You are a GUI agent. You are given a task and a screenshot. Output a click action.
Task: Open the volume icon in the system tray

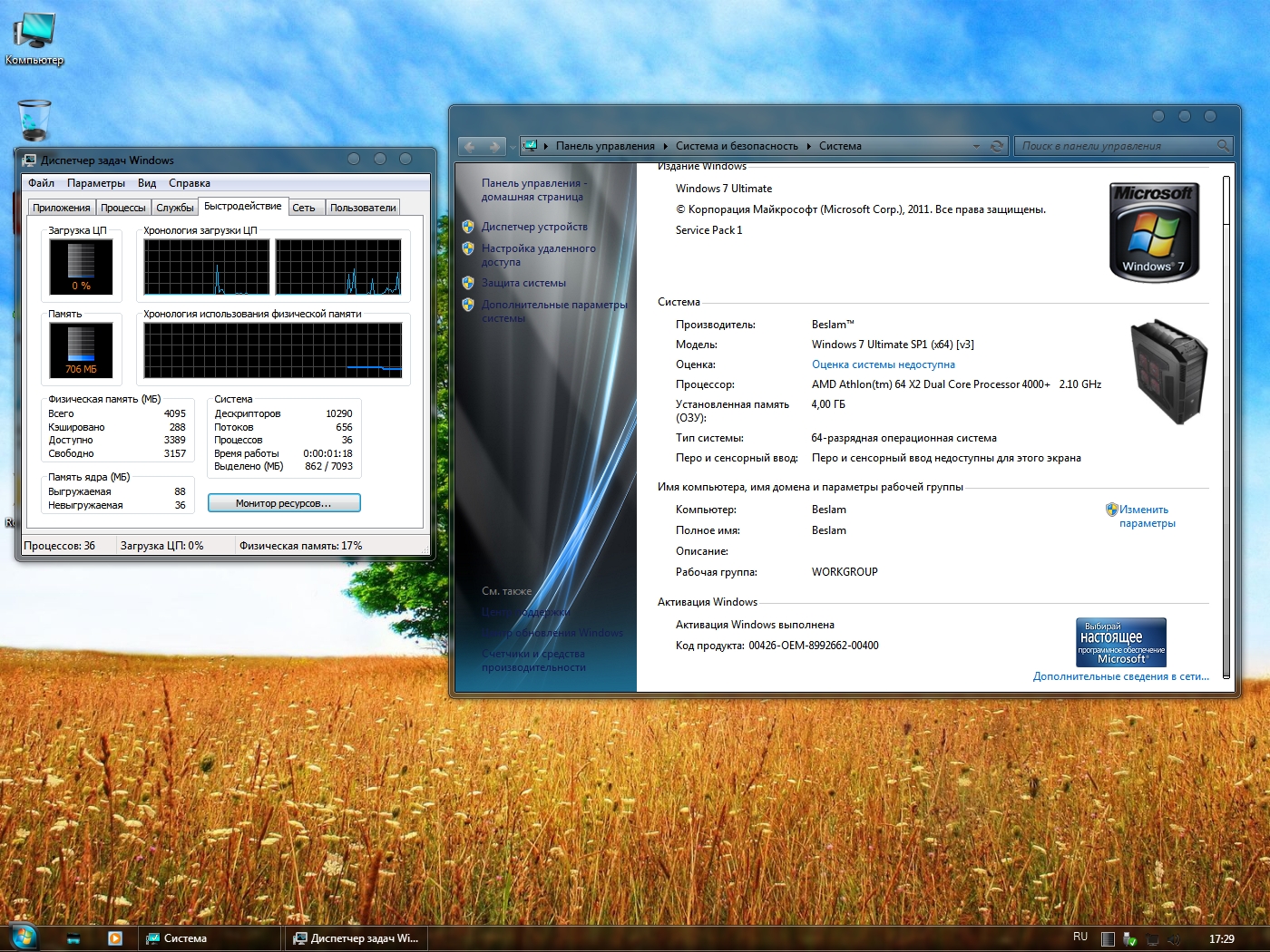[x=1174, y=939]
